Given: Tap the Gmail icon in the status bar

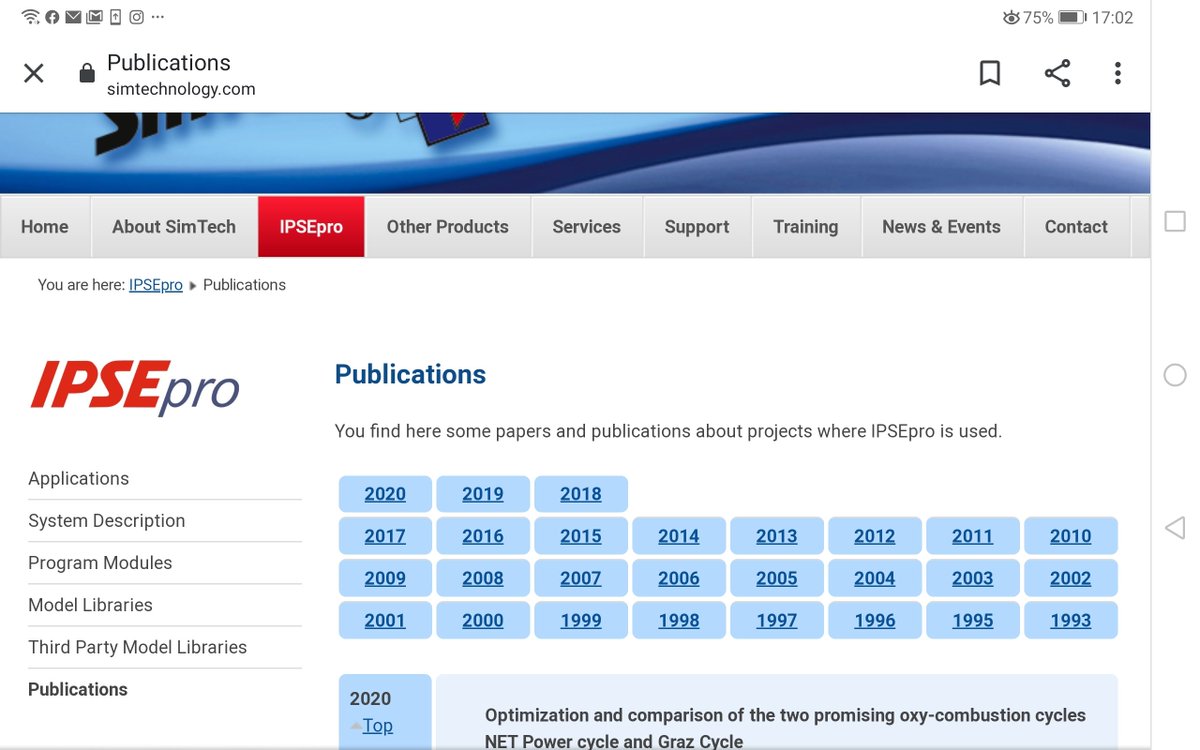Looking at the screenshot, I should coord(95,16).
